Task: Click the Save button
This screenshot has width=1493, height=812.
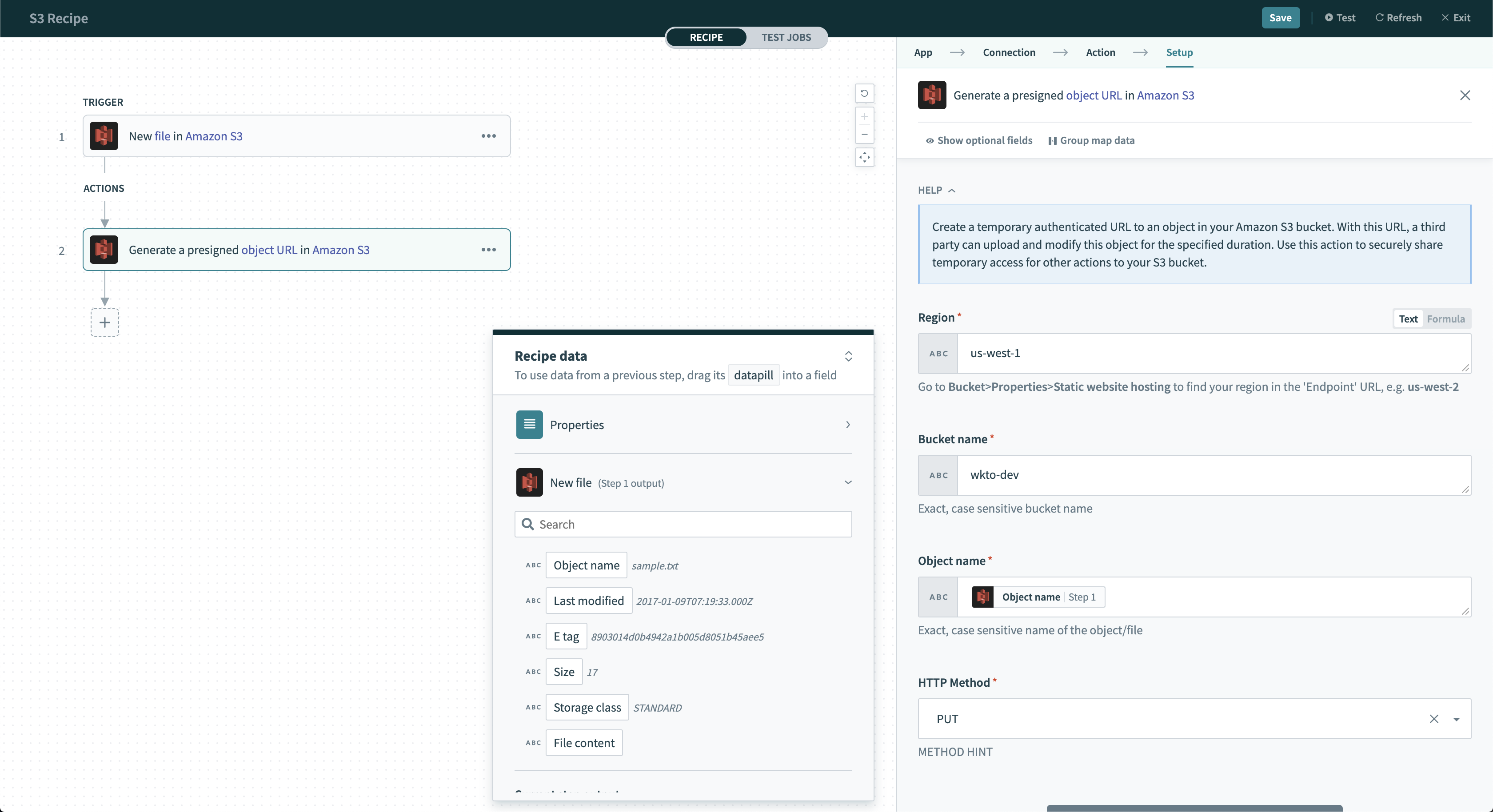Action: coord(1280,17)
